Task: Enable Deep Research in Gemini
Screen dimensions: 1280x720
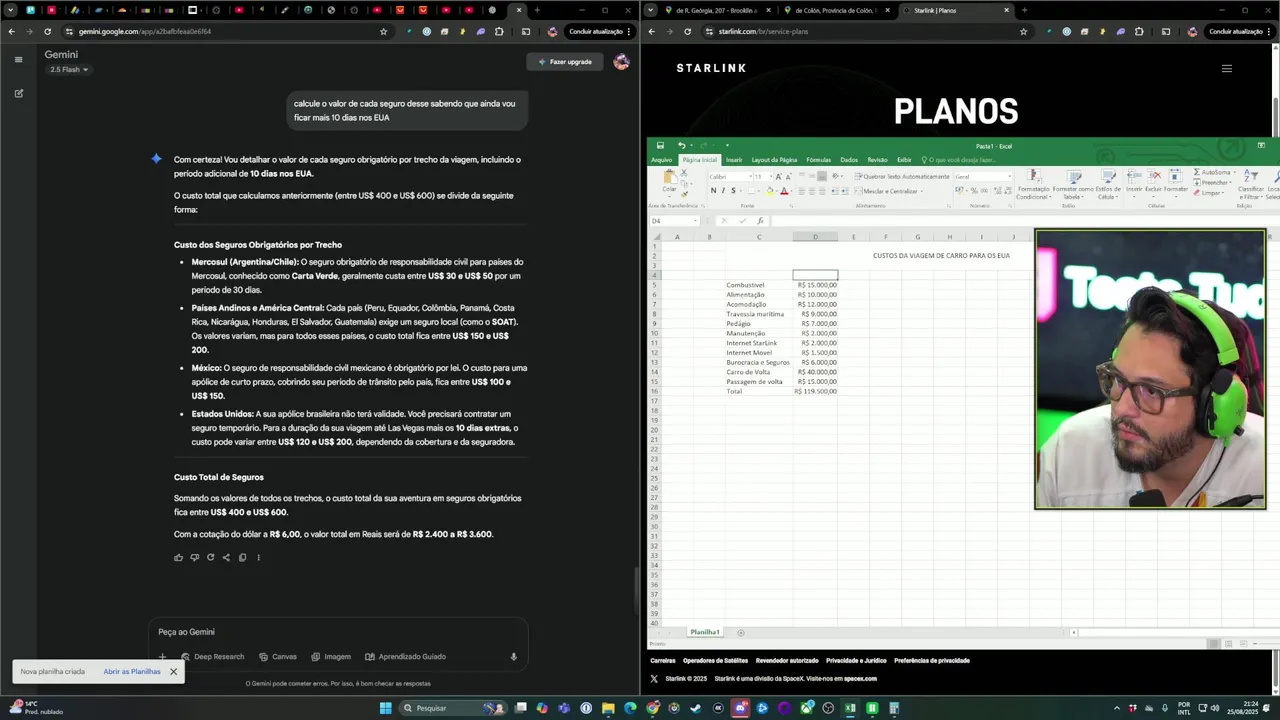Action: pyautogui.click(x=212, y=657)
